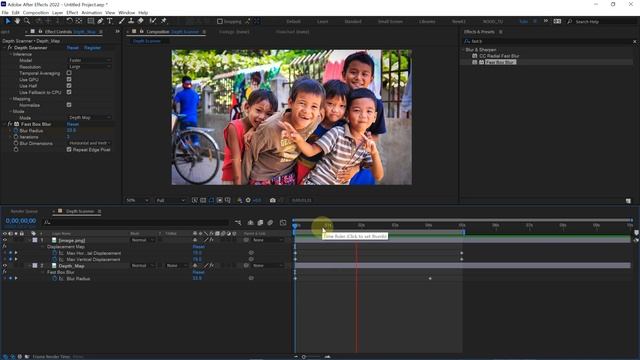This screenshot has height=360, width=640.
Task: Click the timeline zoom slider at bottom
Action: (304, 357)
